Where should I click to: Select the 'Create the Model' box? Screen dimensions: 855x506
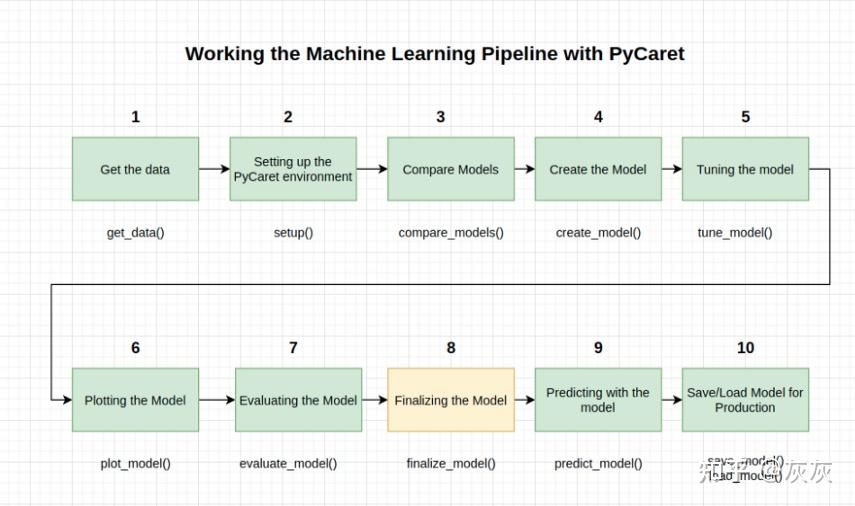[x=598, y=169]
